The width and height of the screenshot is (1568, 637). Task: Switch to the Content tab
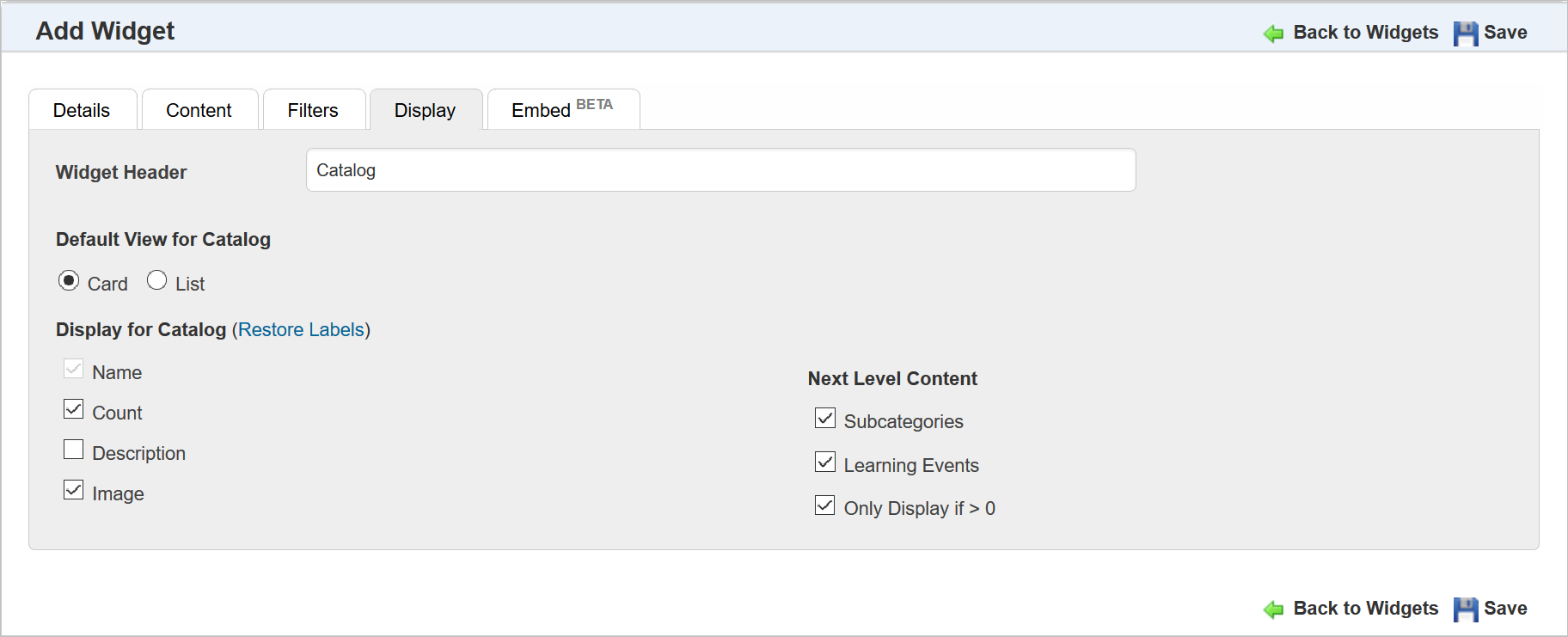click(199, 110)
